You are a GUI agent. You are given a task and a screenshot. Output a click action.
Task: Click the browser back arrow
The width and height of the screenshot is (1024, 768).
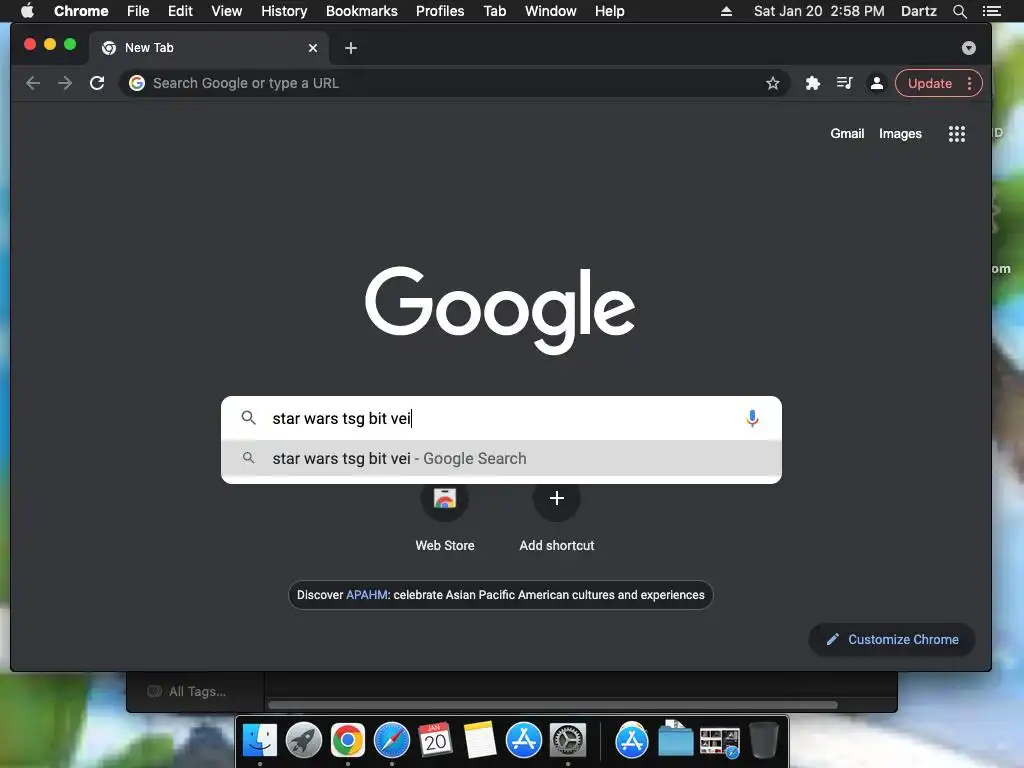(x=33, y=83)
